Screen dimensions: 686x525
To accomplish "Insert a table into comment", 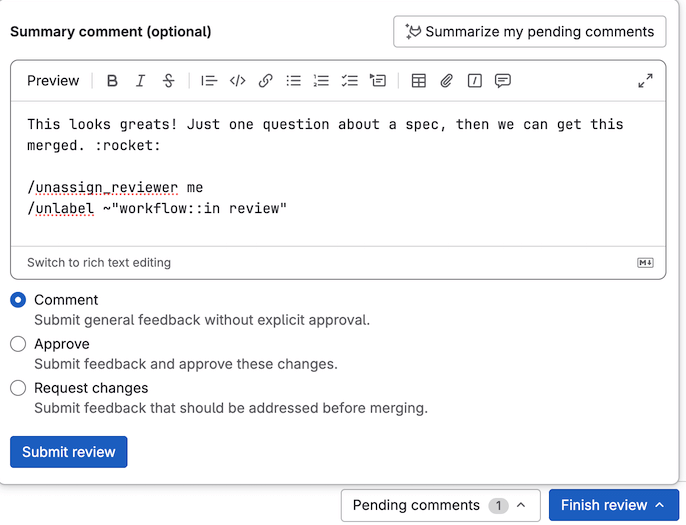I will (x=419, y=81).
